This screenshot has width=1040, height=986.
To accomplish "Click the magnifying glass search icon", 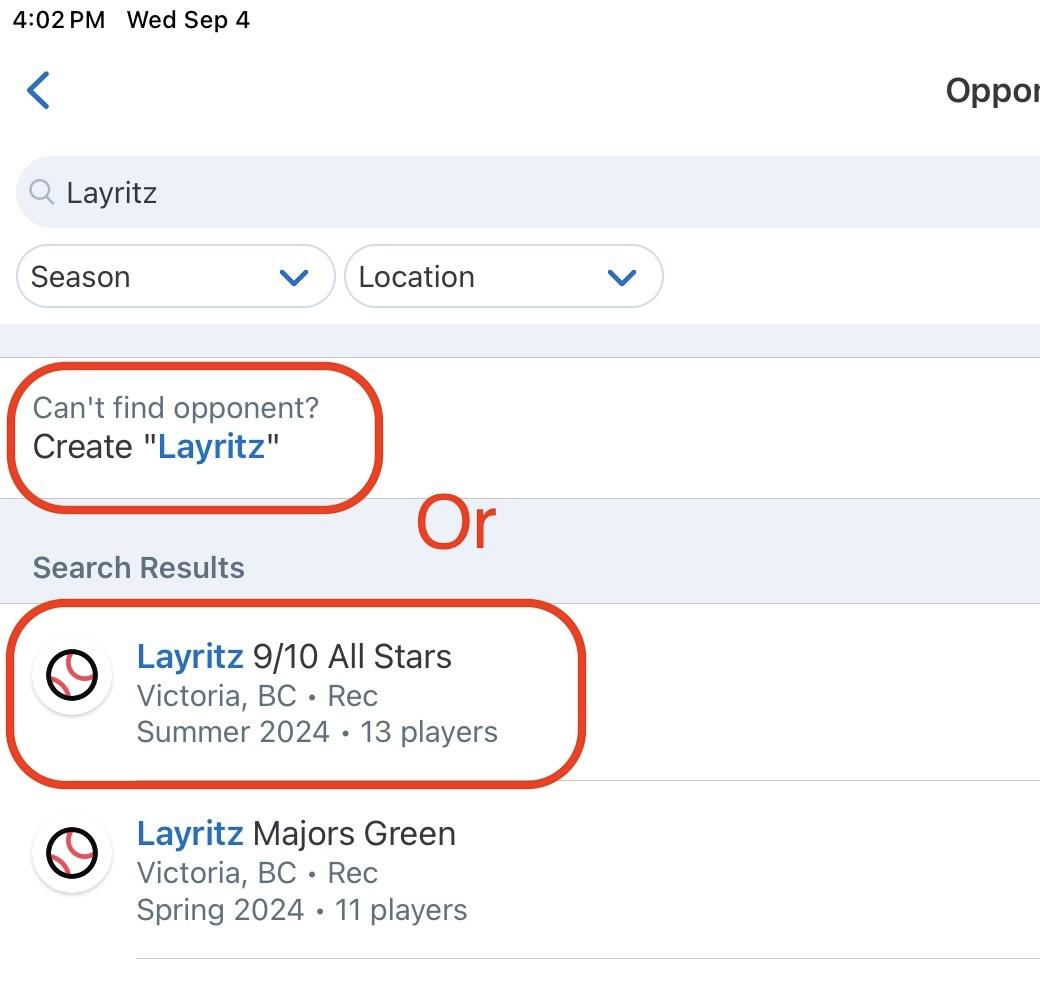I will (x=41, y=192).
